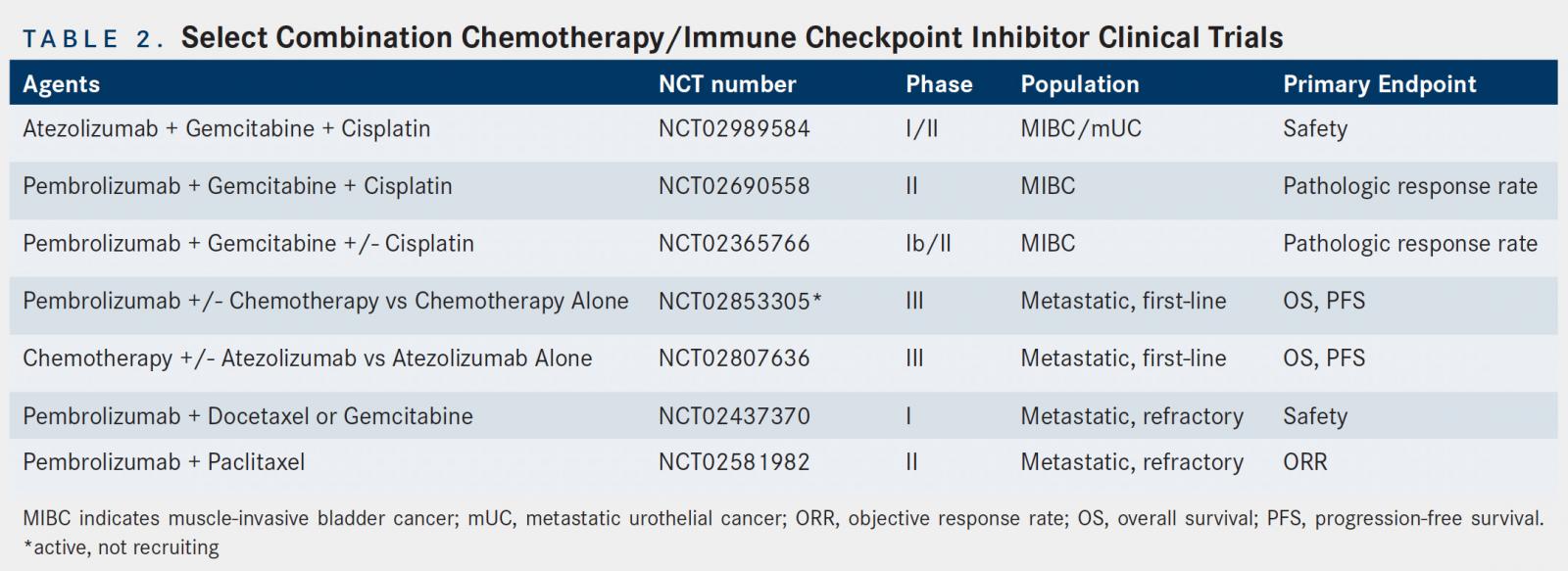Click the 'active, not recruiting' footnote
The image size is (1568, 571).
122,547
